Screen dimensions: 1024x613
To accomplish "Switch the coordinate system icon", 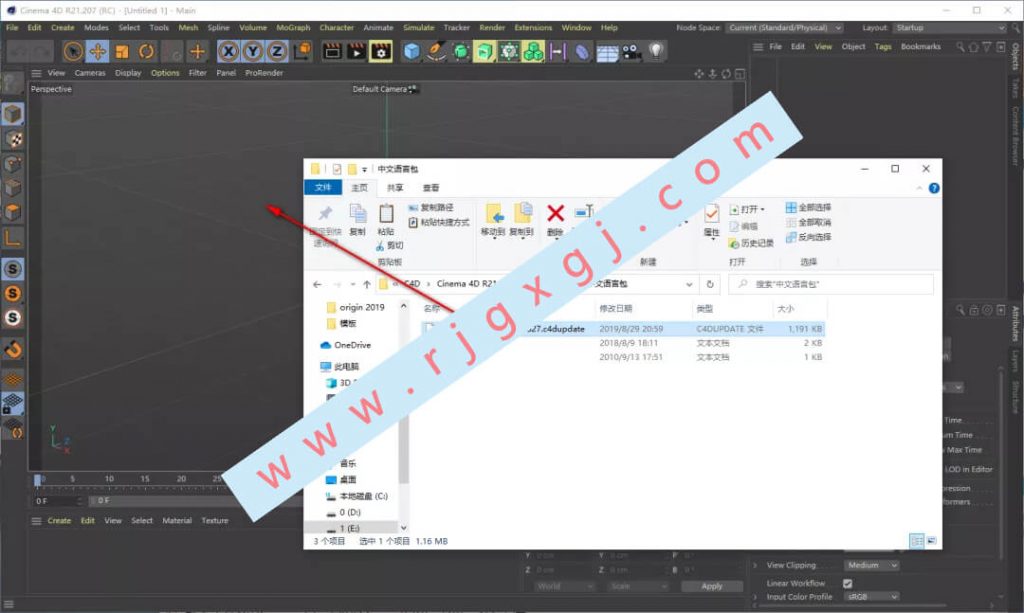I will (x=302, y=51).
